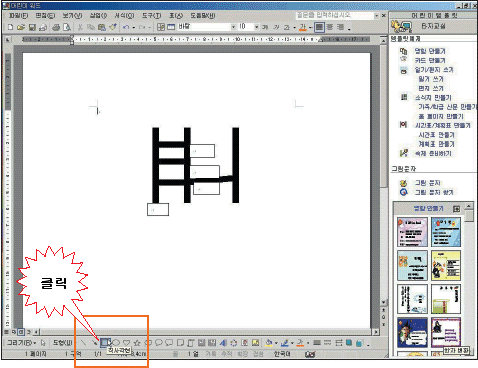
Task: Open the 서식(O) menu
Action: click(x=124, y=15)
